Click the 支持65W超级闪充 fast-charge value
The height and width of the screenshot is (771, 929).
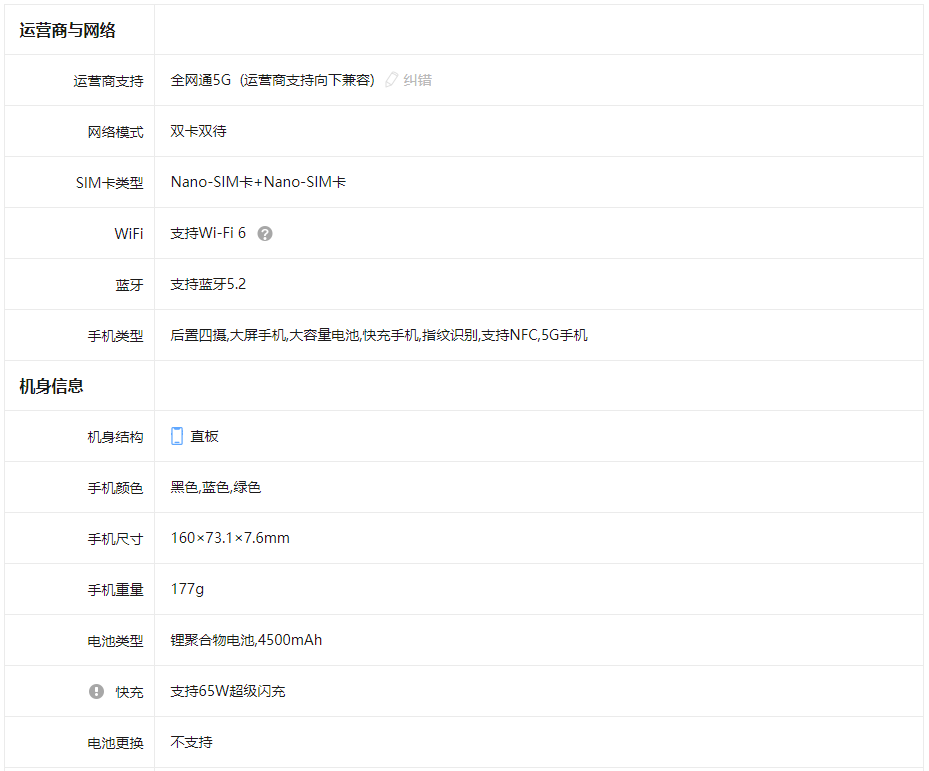tap(226, 690)
